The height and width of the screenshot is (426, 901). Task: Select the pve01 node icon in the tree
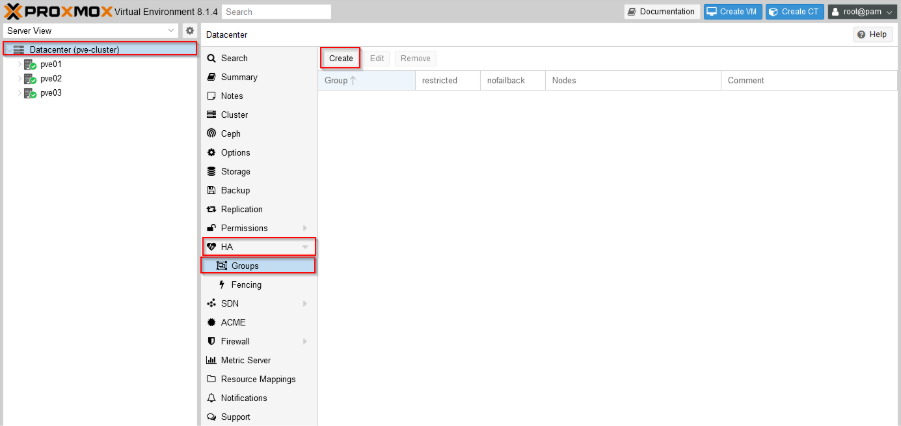[30, 64]
